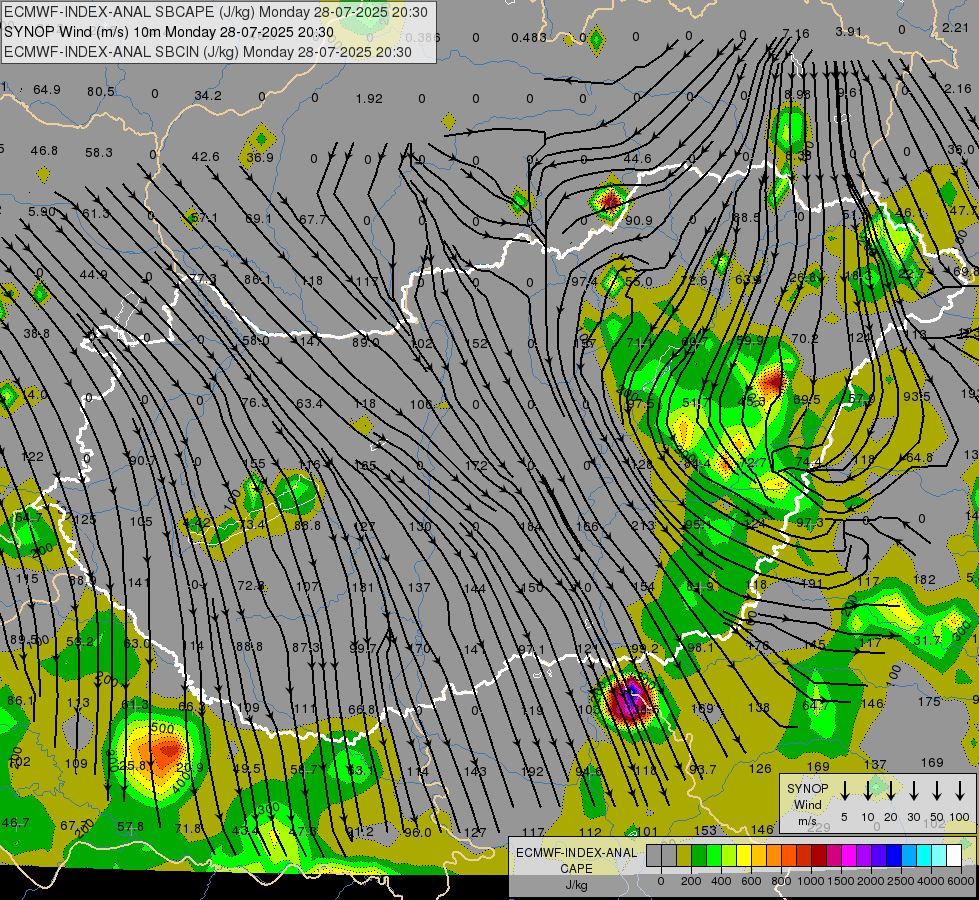Click the 100 m/s wind arrow in legend

point(960,791)
